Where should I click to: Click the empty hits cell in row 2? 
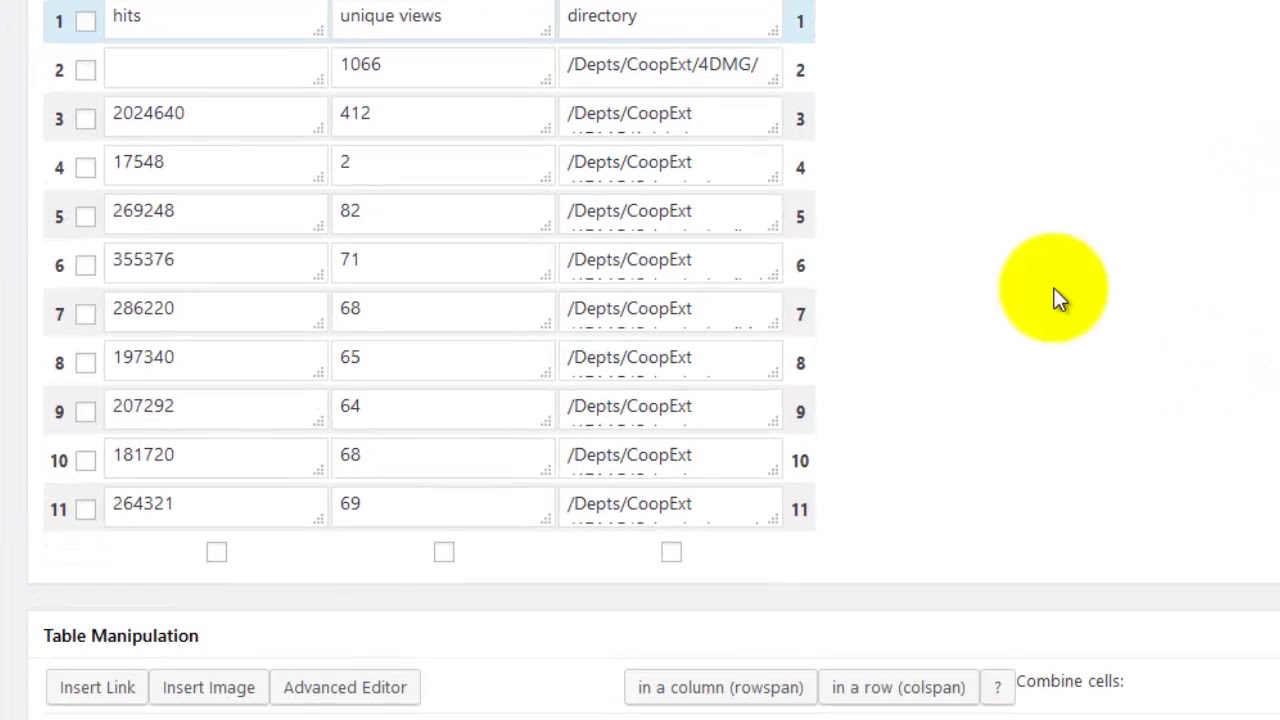point(215,68)
